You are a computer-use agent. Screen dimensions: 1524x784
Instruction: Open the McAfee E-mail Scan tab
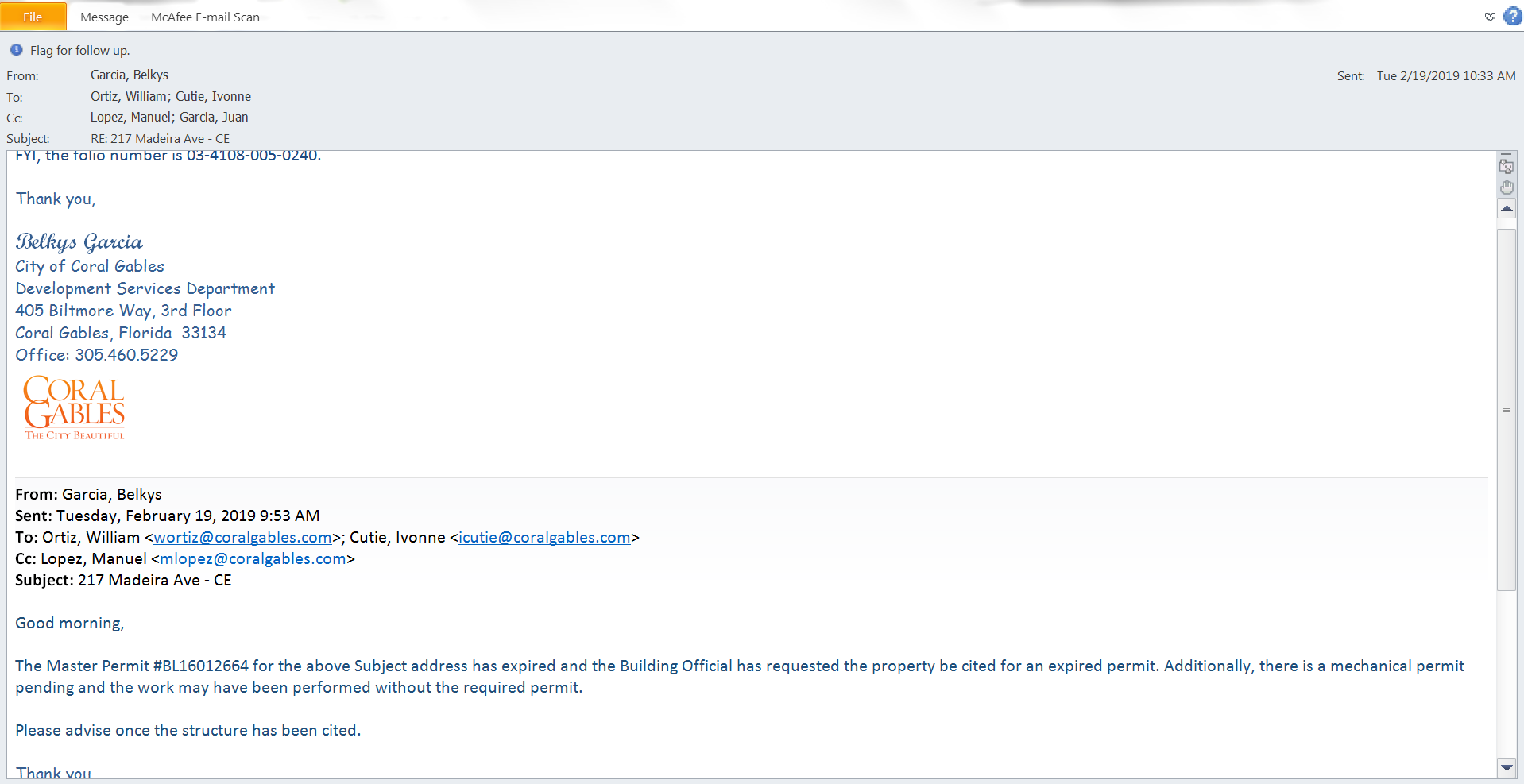(205, 17)
